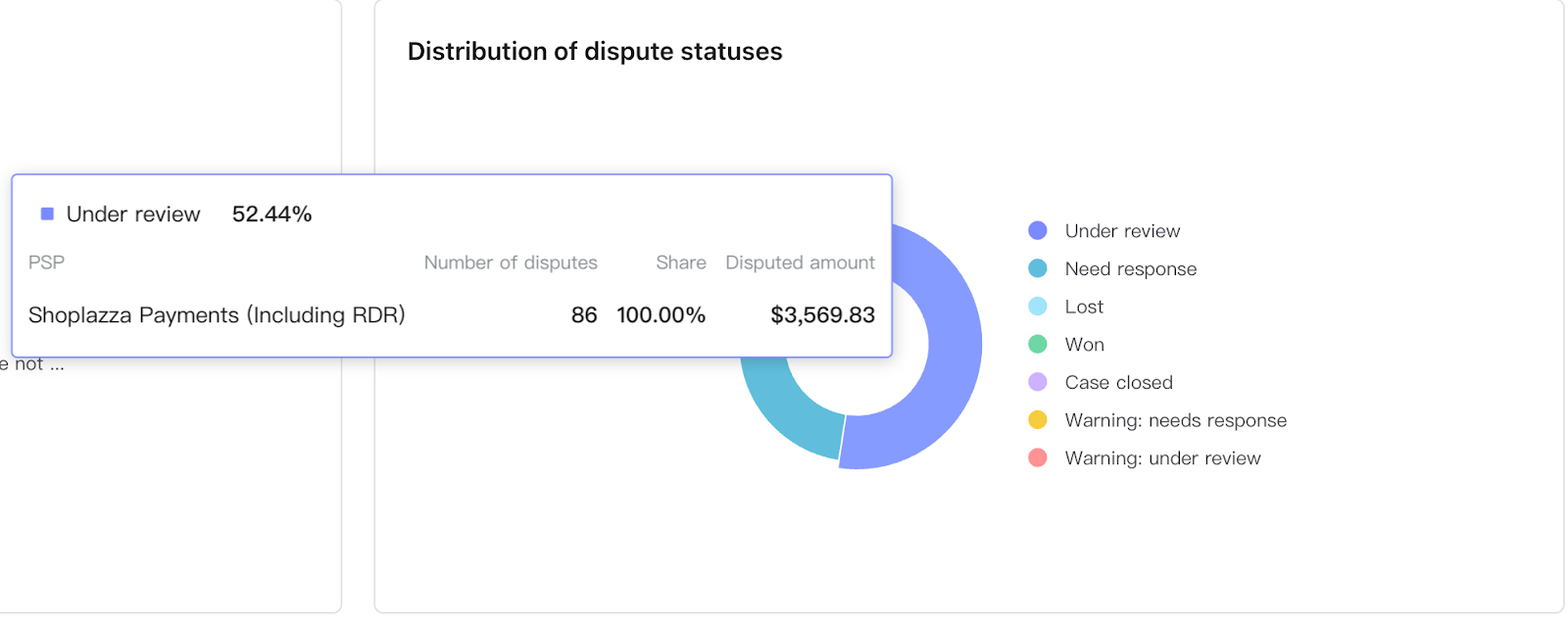Toggle the Warning: needs response legend label
The height and width of the screenshot is (620, 1568).
tap(1175, 420)
